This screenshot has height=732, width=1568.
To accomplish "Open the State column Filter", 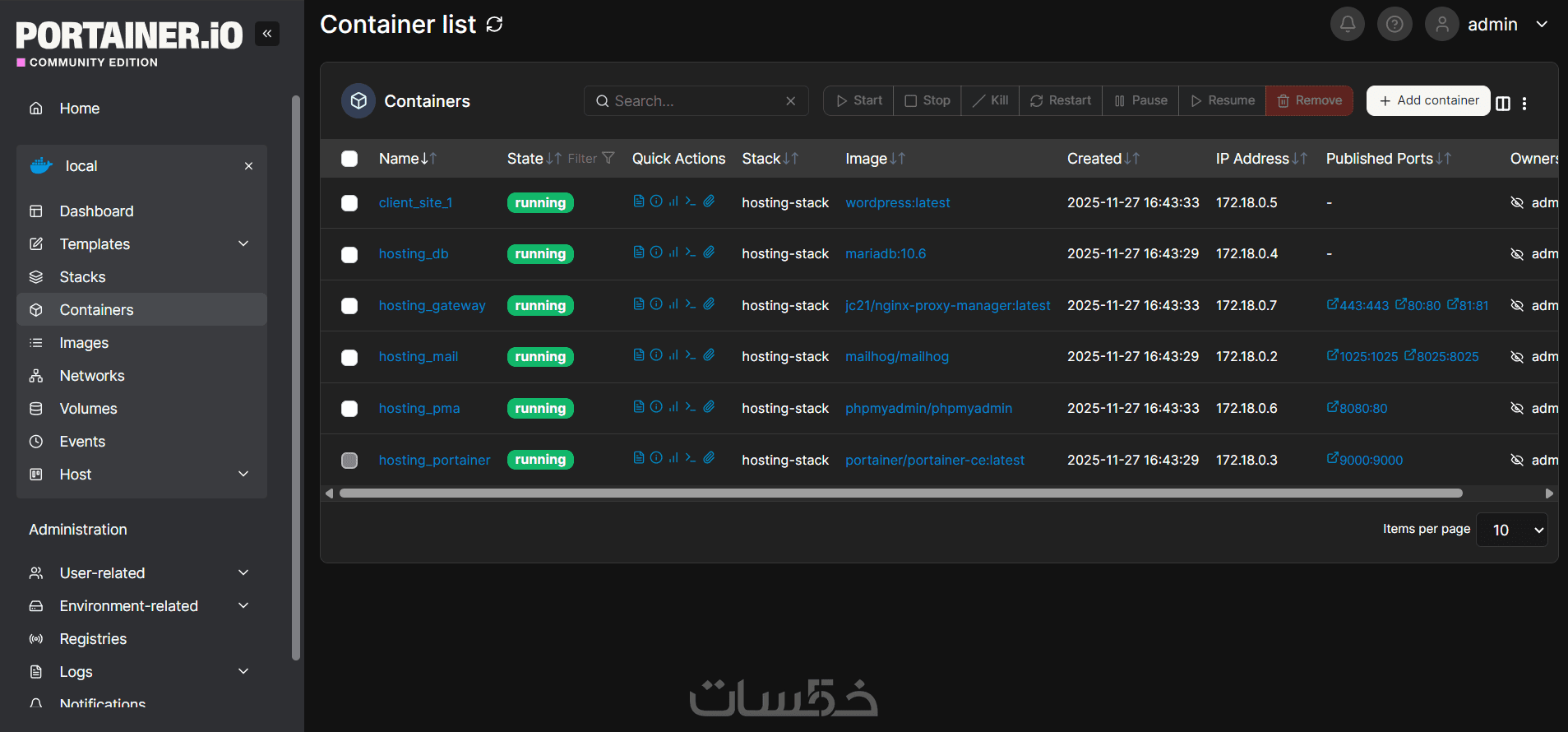I will [x=591, y=159].
